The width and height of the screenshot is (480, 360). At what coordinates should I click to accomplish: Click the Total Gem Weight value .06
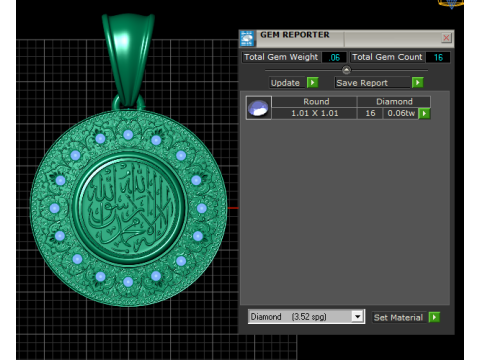tap(334, 57)
